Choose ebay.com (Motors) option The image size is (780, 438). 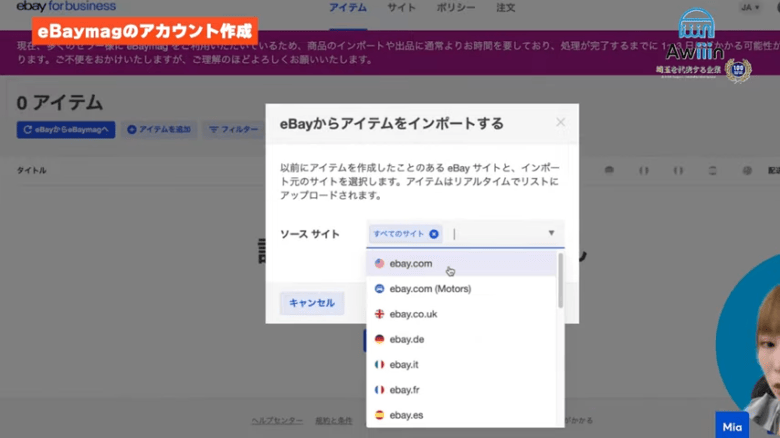click(429, 289)
